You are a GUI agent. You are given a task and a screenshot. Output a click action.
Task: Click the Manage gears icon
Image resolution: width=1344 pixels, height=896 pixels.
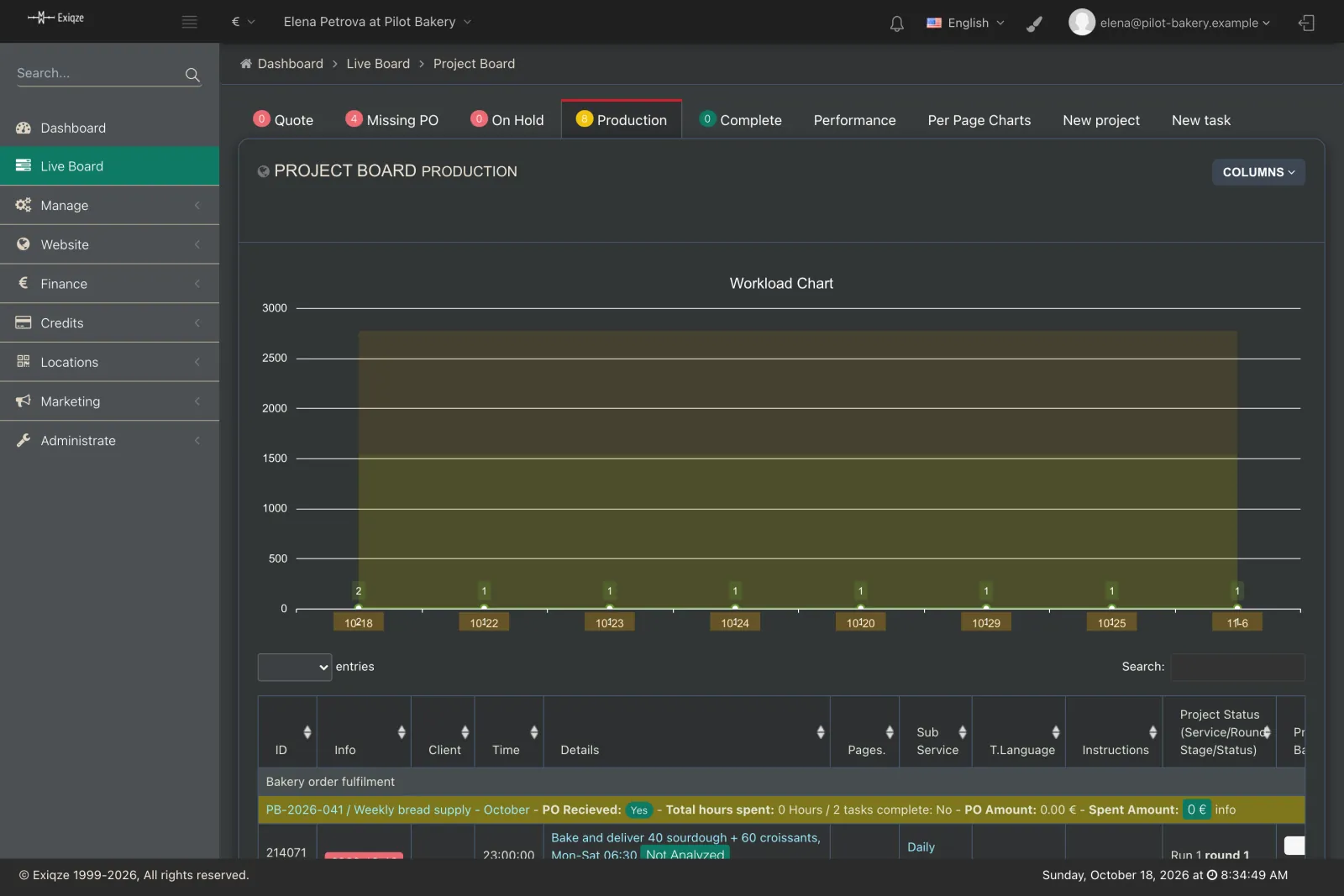(x=24, y=205)
